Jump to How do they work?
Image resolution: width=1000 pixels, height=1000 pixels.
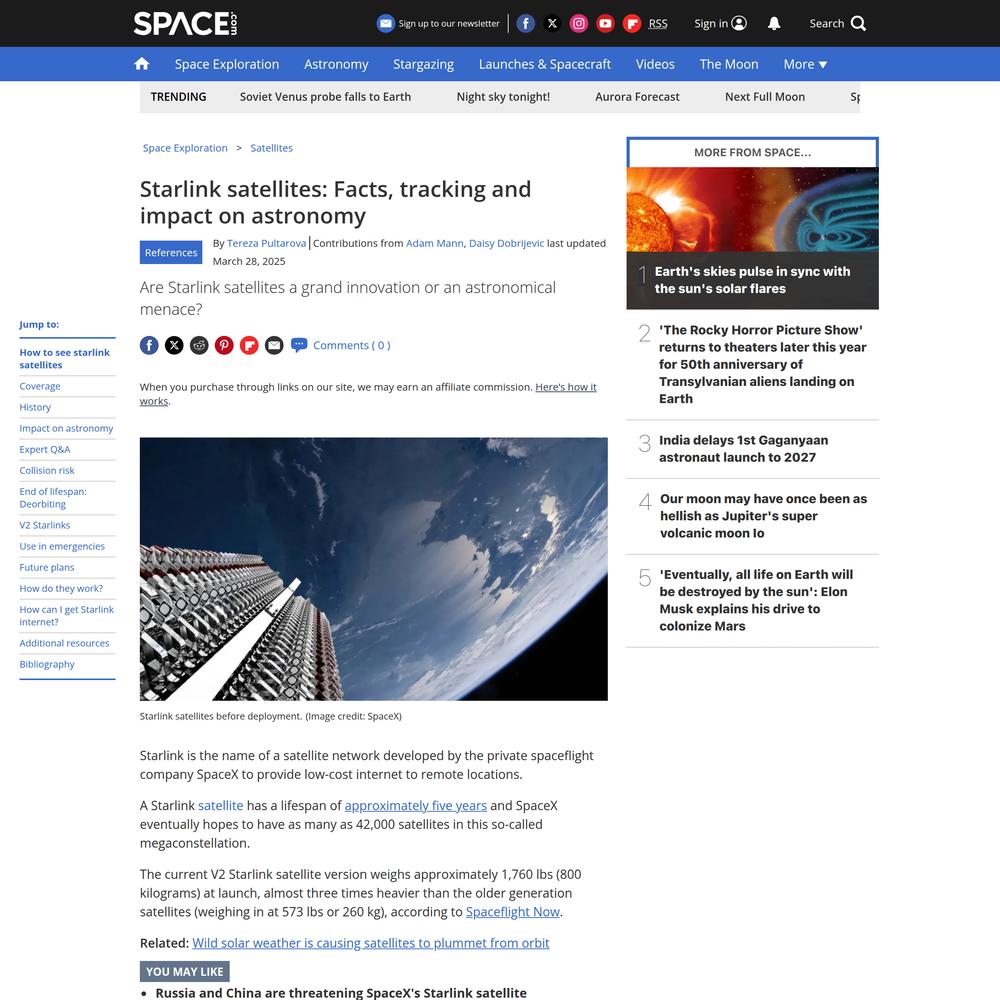tap(61, 588)
